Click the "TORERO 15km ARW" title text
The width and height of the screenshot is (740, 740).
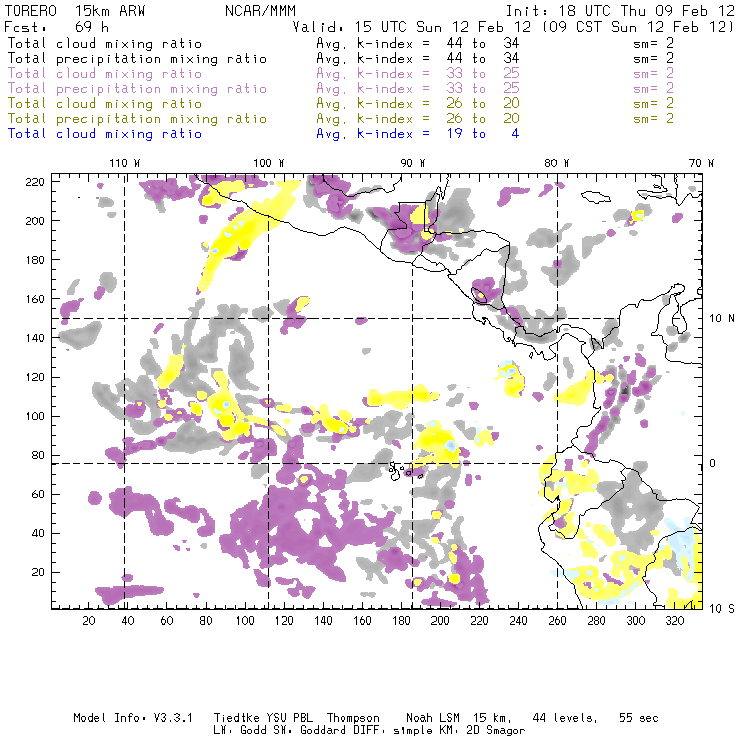pos(75,11)
